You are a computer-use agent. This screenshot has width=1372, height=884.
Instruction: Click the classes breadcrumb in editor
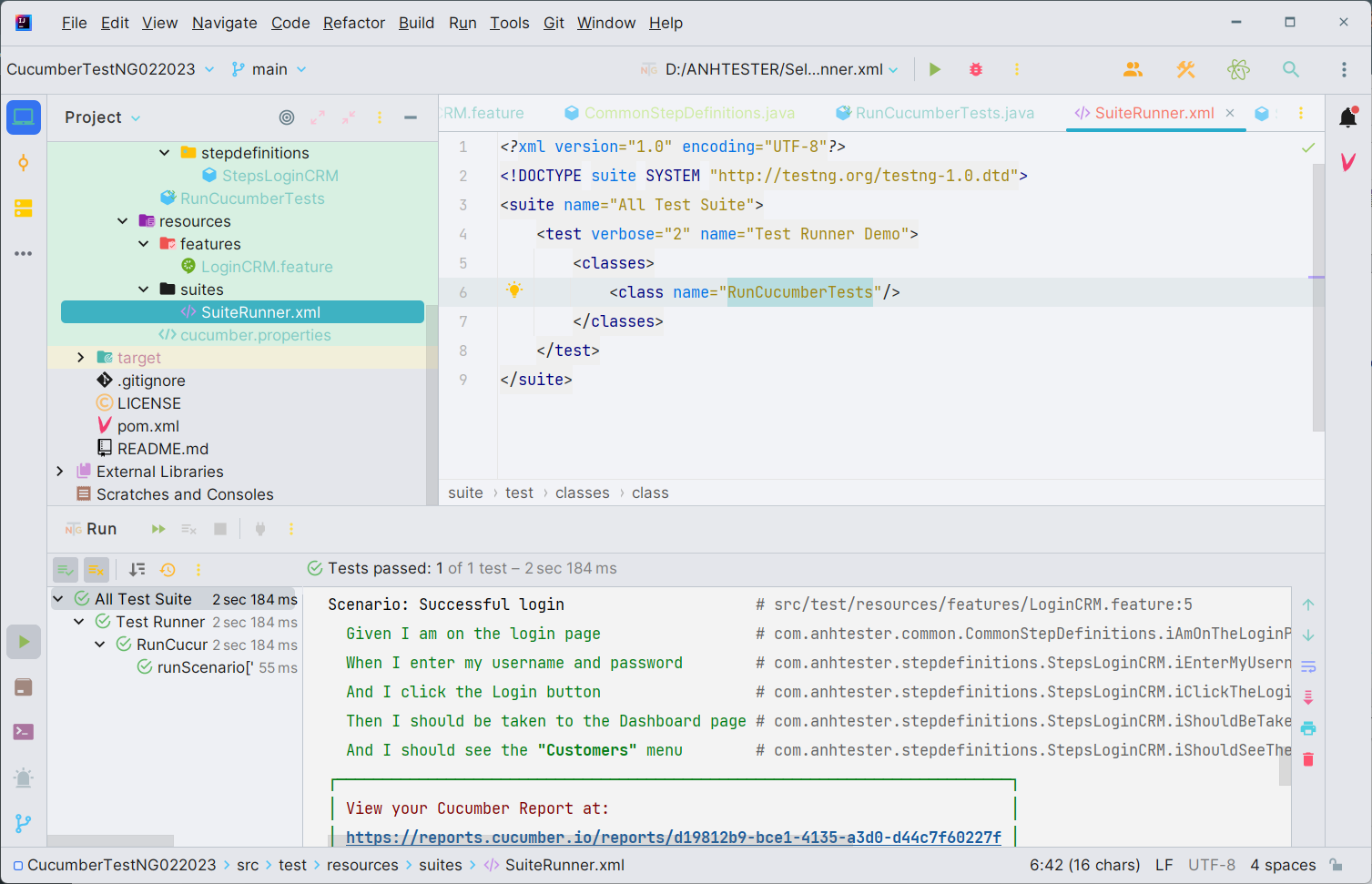tap(582, 493)
